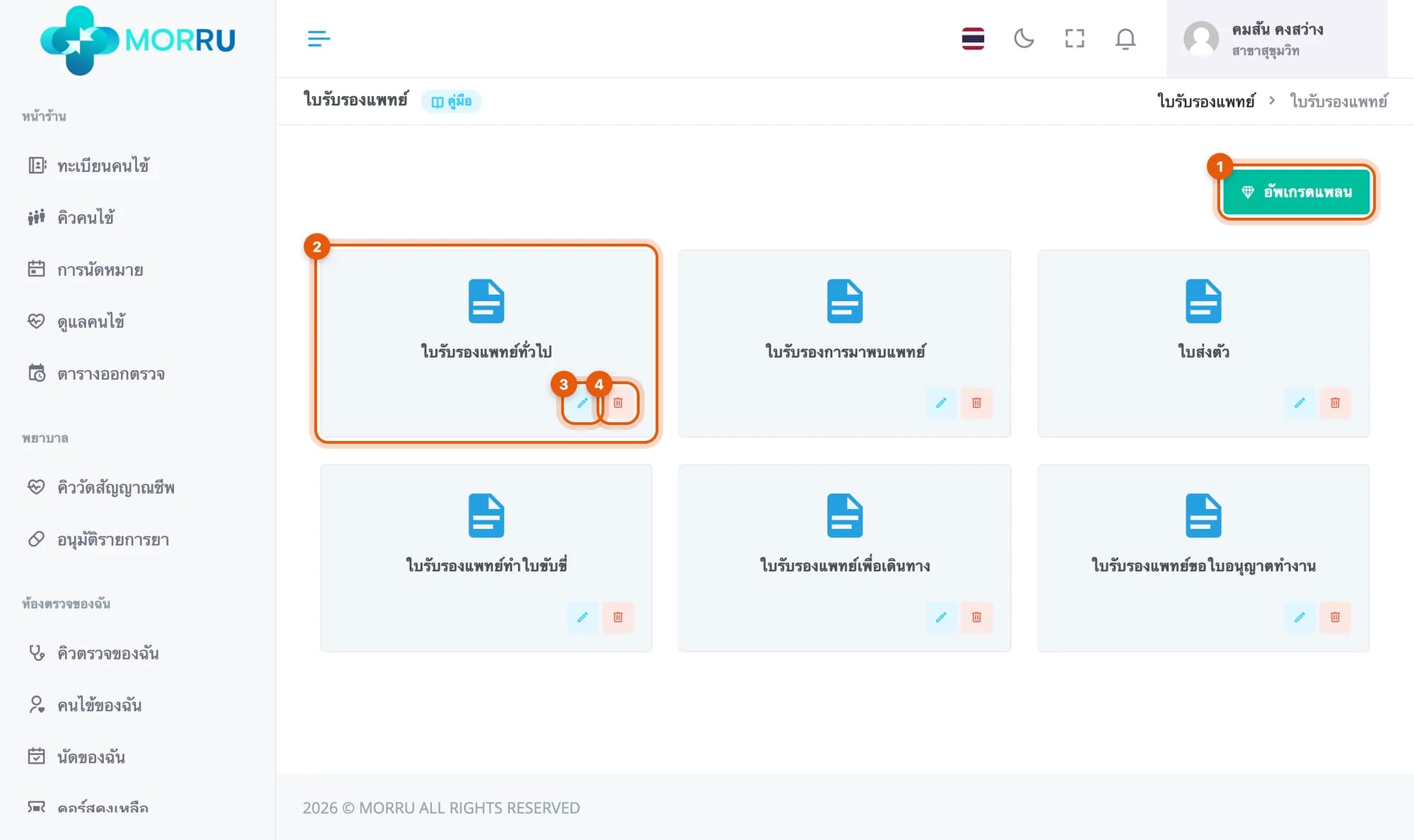This screenshot has height=840, width=1414.
Task: Go to คิวคนไข้ in sidebar
Action: [x=71, y=217]
